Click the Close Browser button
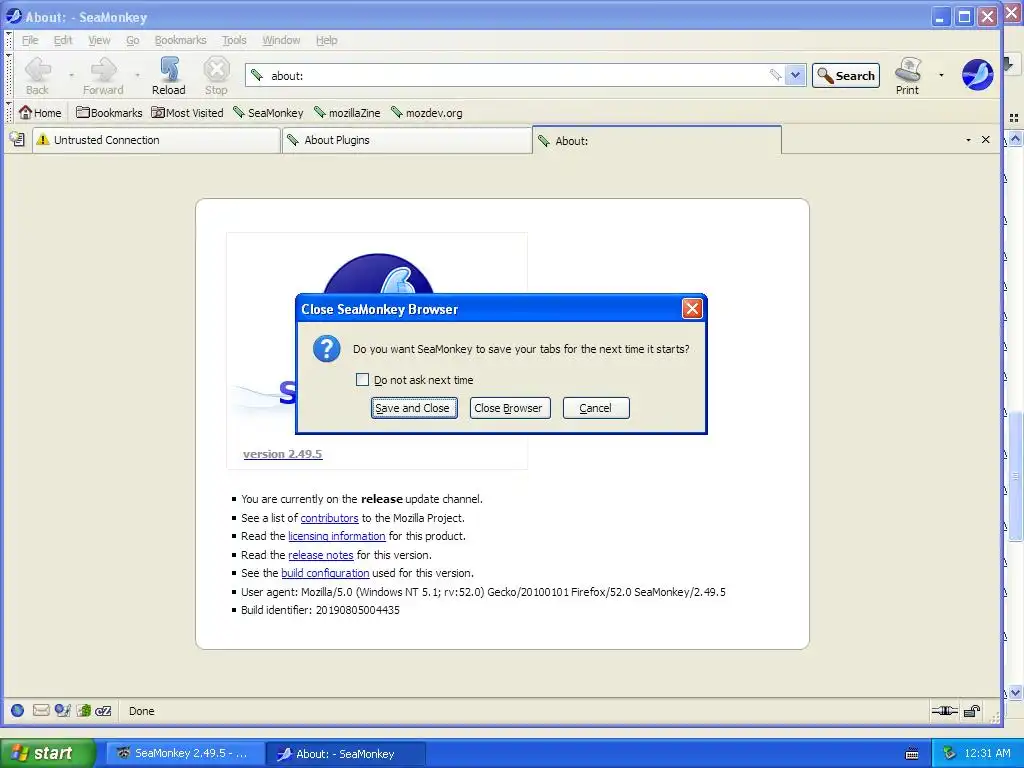This screenshot has width=1024, height=768. [x=510, y=408]
